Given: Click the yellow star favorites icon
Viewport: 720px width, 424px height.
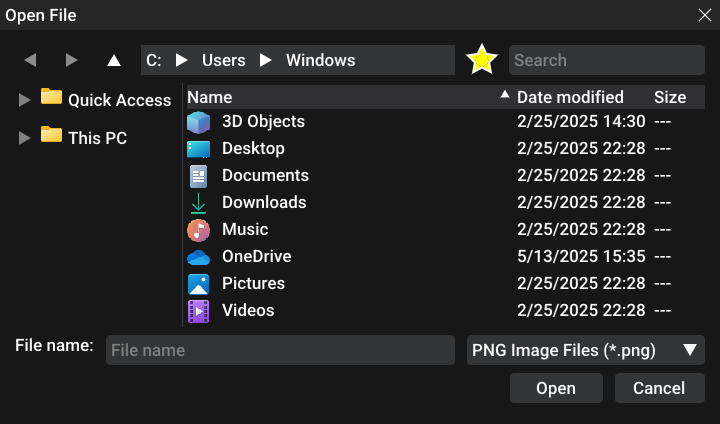Looking at the screenshot, I should pyautogui.click(x=482, y=60).
